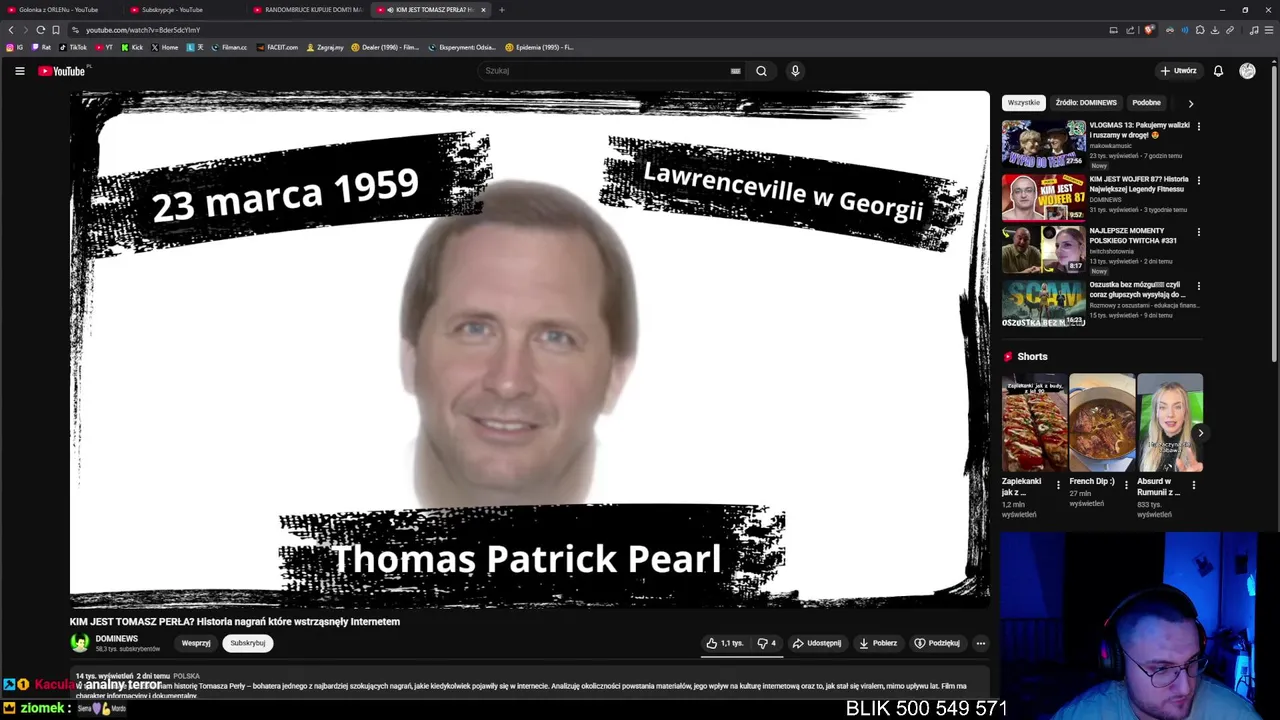Open the browser downloads icon
The image size is (1280, 720).
pos(1215,30)
